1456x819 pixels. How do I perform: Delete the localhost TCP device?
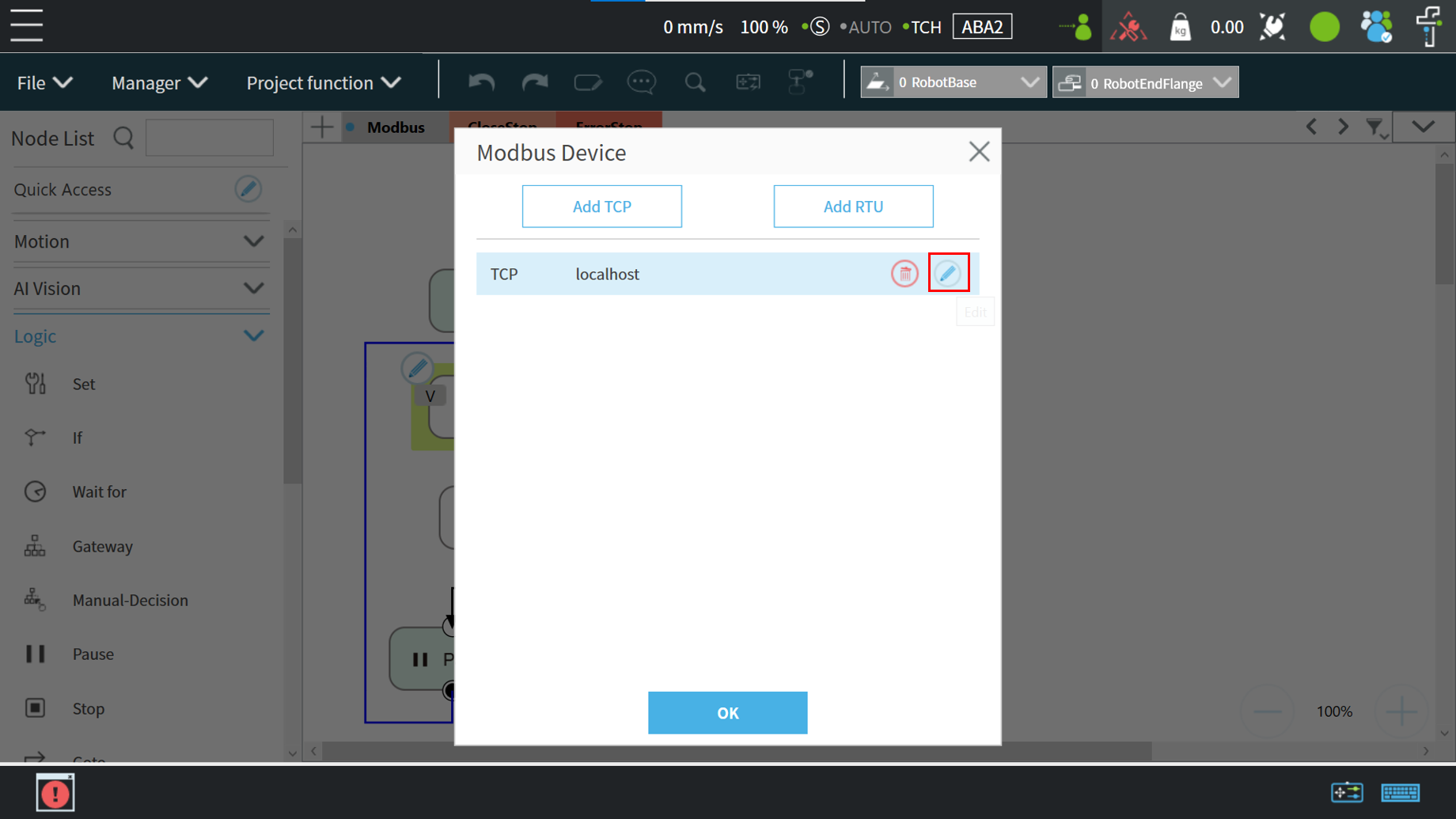[x=904, y=274]
